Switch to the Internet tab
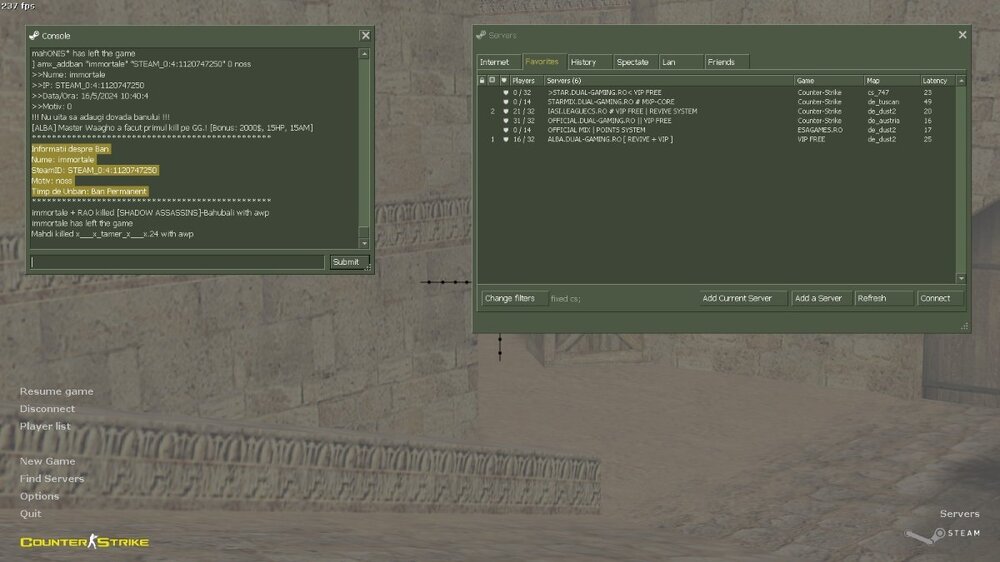This screenshot has height=562, width=1000. (497, 62)
